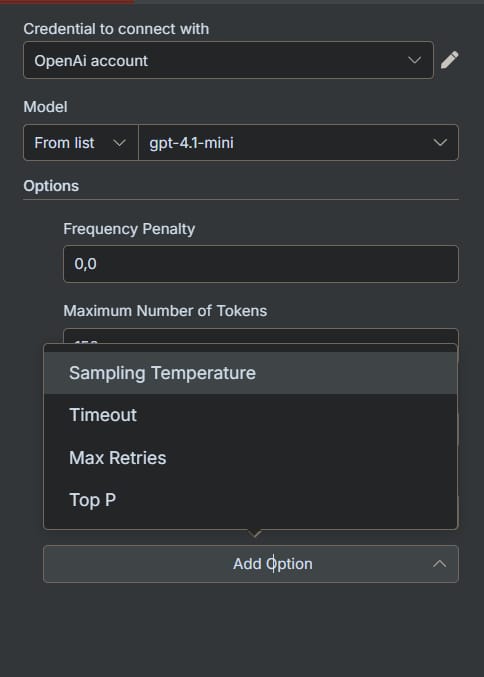The width and height of the screenshot is (484, 677).
Task: Click the Options section header
Action: 51,186
